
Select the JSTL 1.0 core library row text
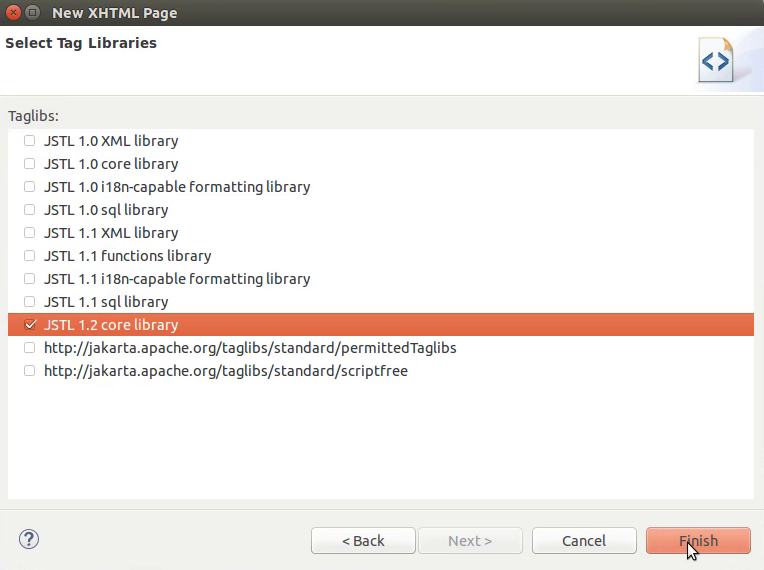point(111,164)
